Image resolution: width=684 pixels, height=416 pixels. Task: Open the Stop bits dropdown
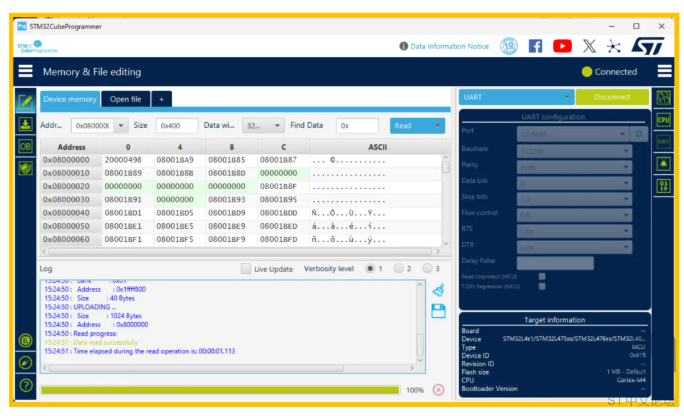point(574,199)
